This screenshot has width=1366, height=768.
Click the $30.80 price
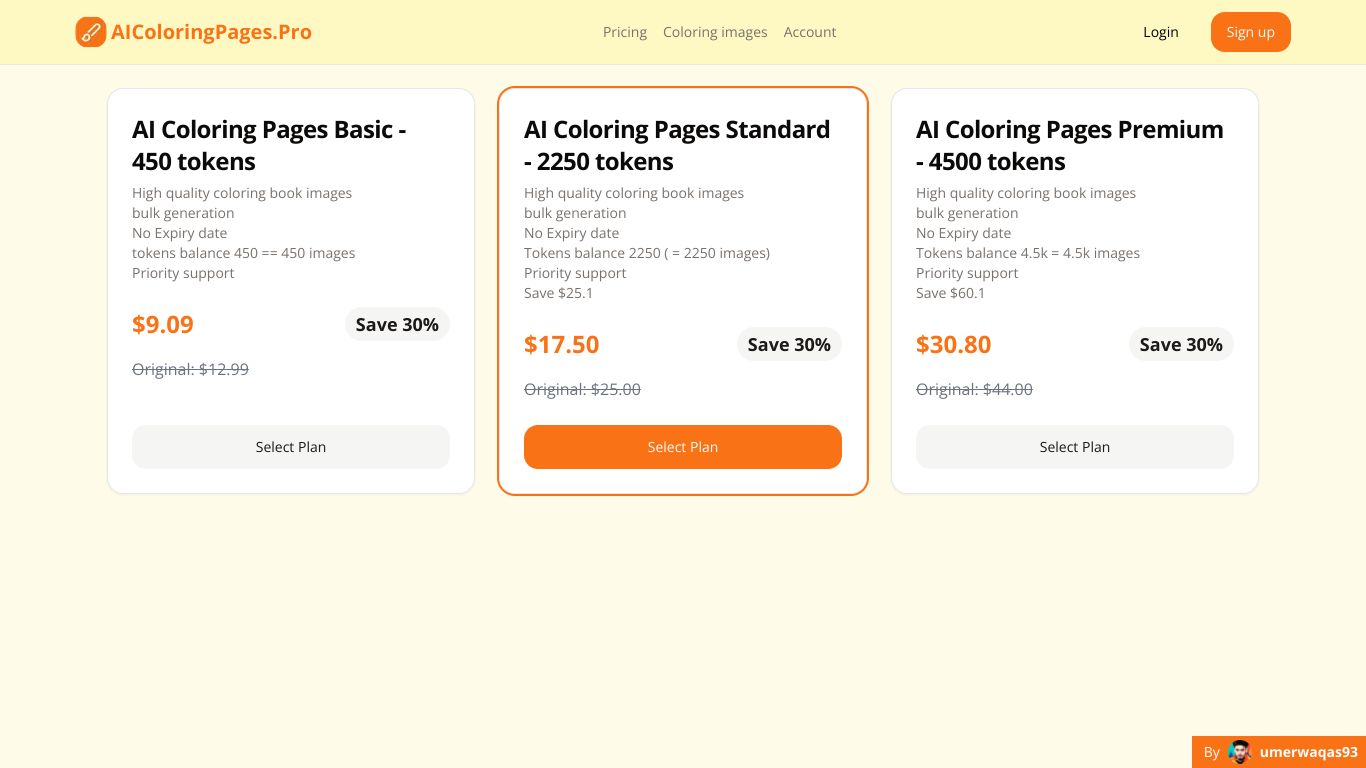[x=954, y=345]
